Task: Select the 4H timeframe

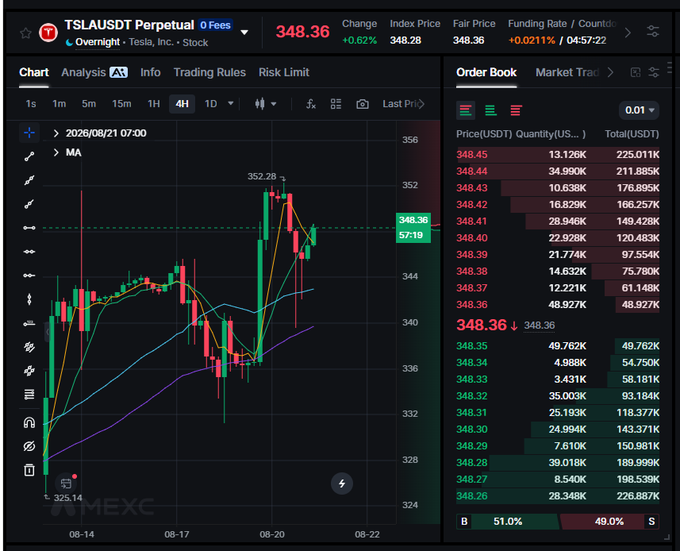Action: (x=182, y=104)
